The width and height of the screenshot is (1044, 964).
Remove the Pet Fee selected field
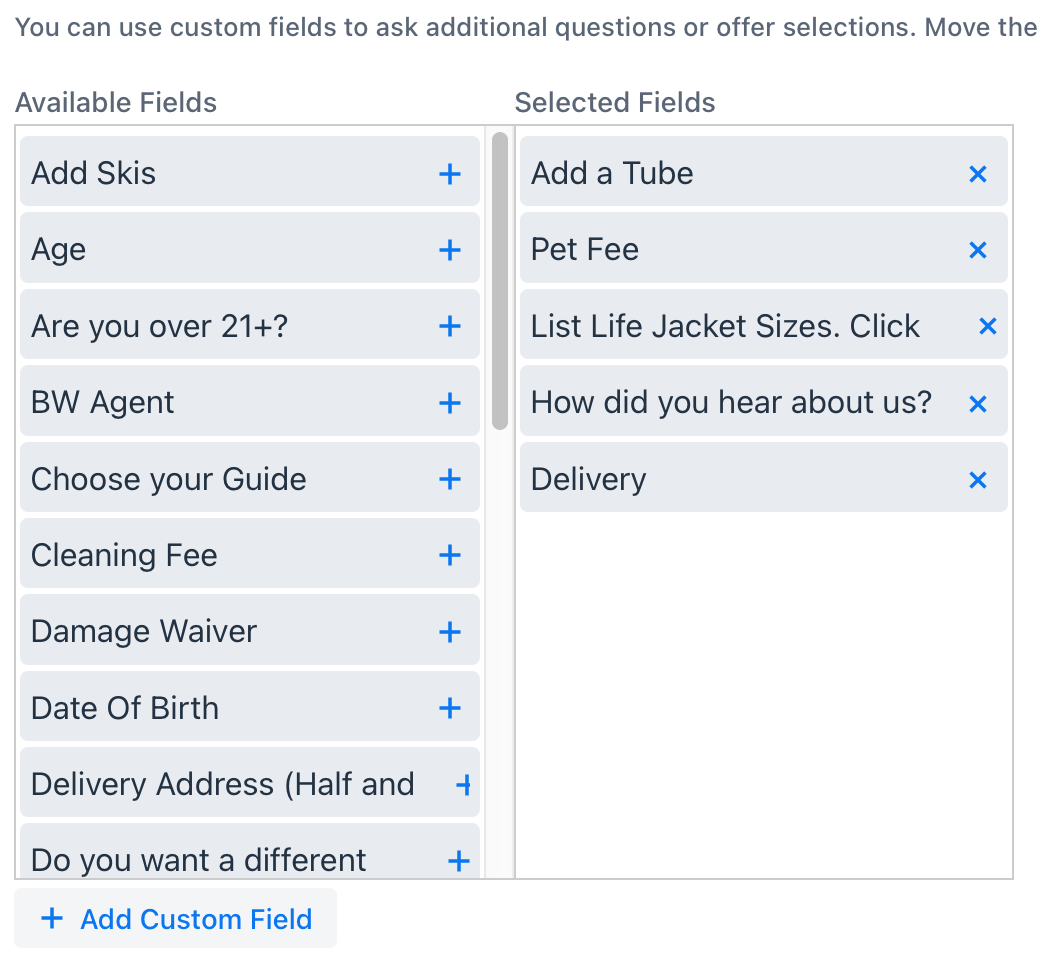pos(977,250)
